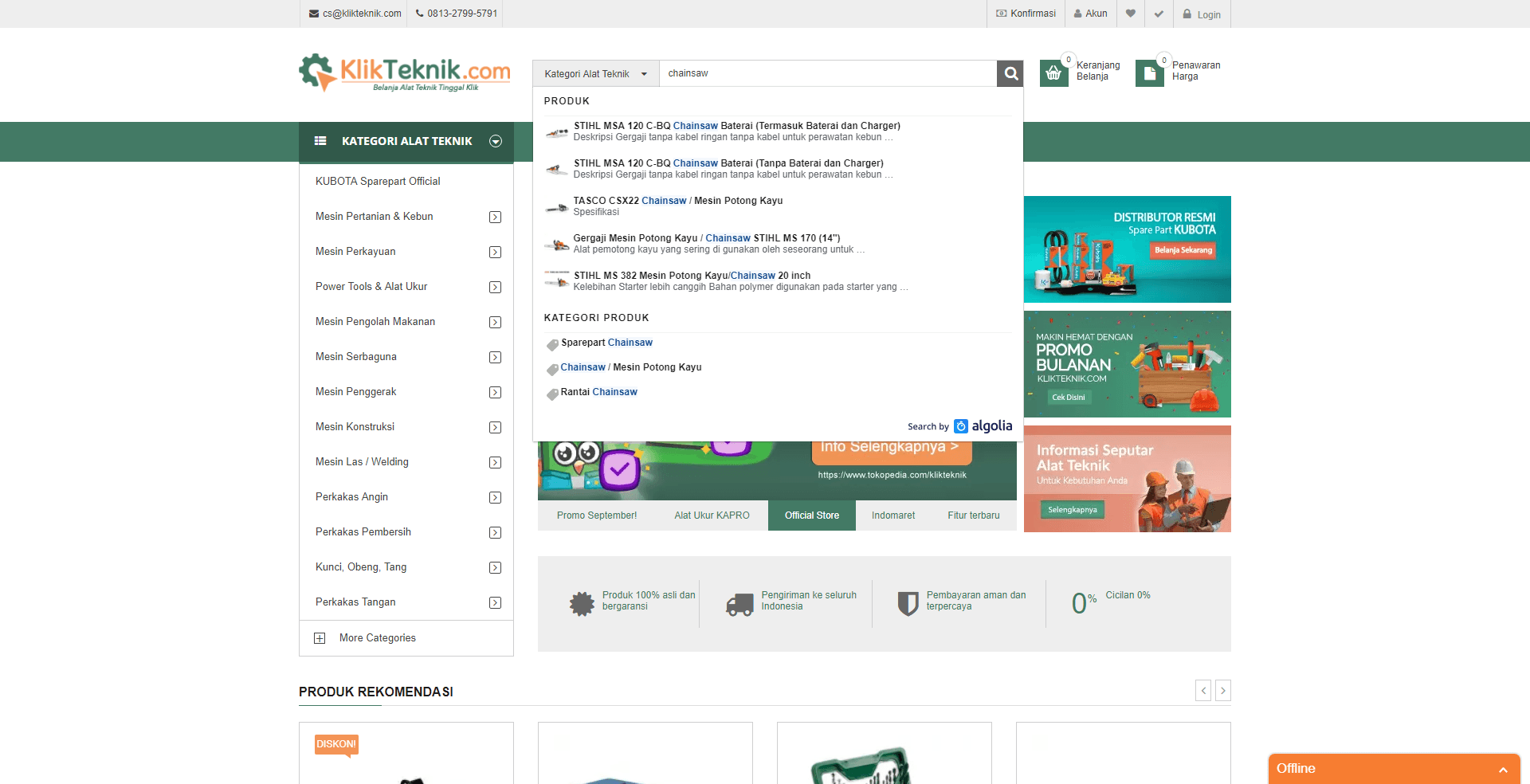Expand Mesin Las / Welding arrow

(x=495, y=462)
